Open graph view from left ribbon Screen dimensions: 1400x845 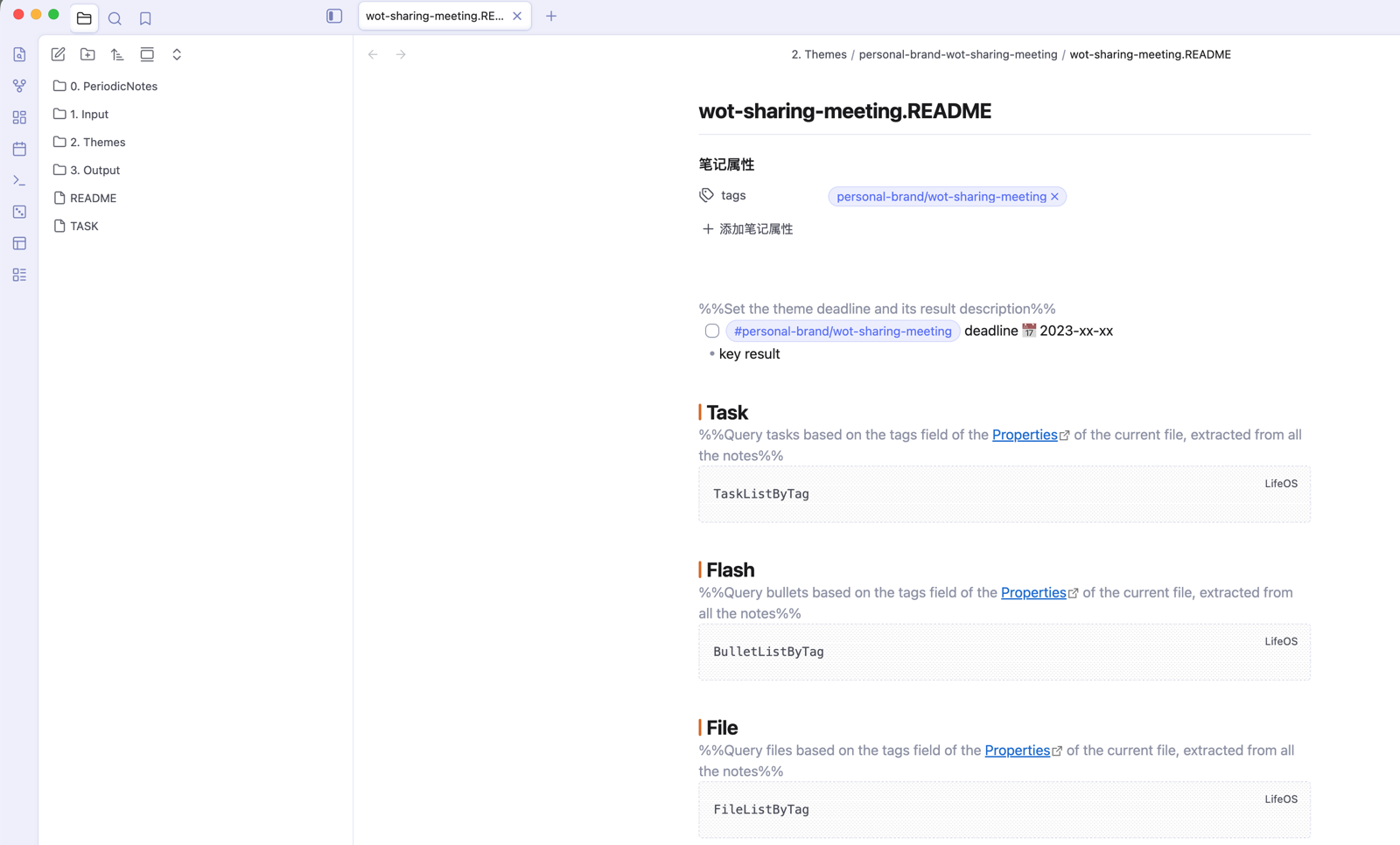(19, 86)
